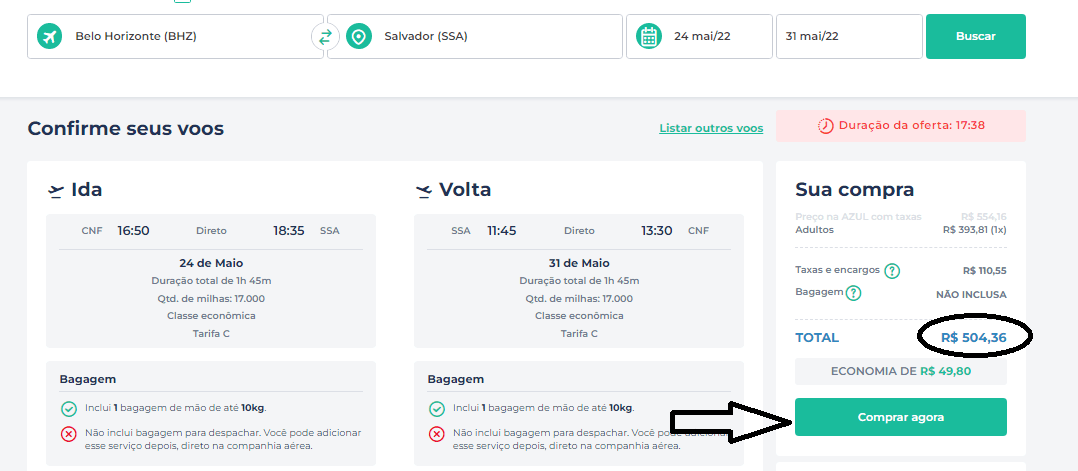The width and height of the screenshot is (1078, 471).
Task: Select the Volta flight card 11:45 to 13:30
Action: pos(579,281)
